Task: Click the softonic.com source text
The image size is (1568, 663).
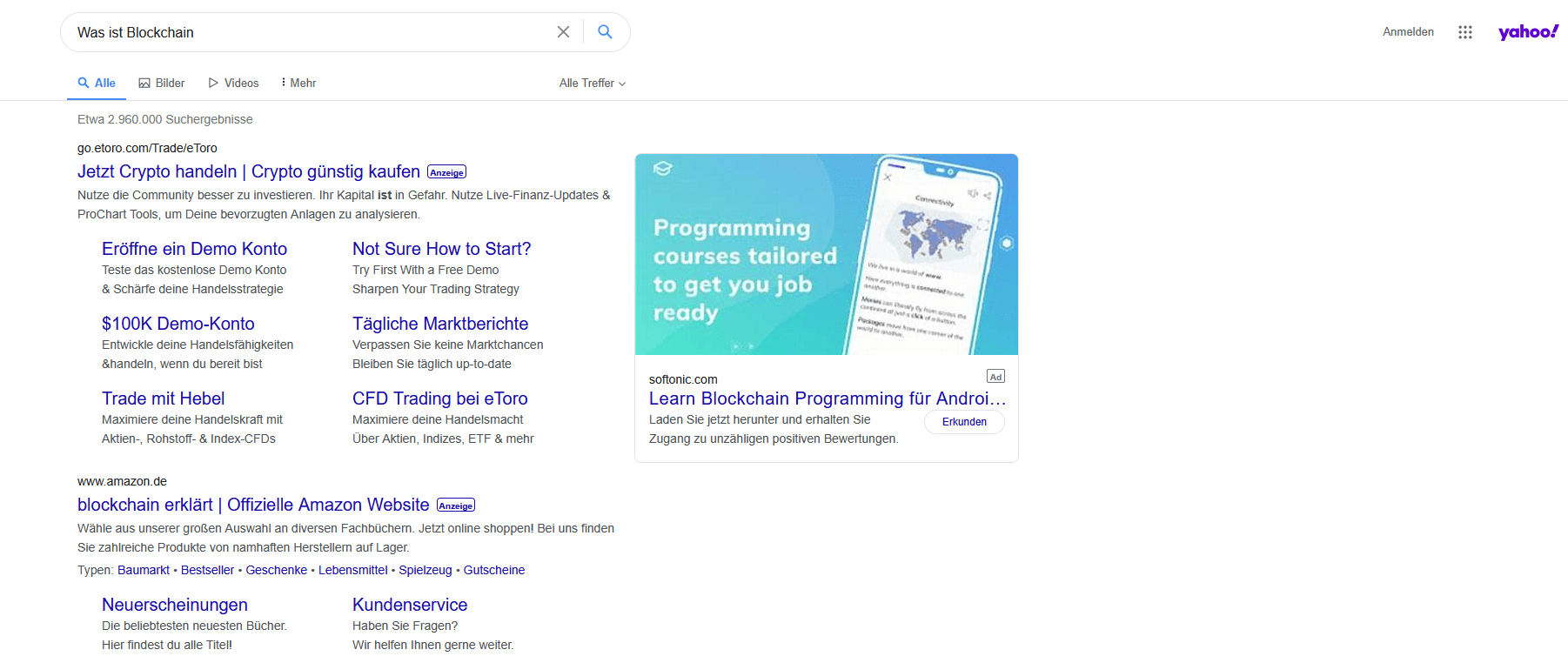Action: [683, 379]
